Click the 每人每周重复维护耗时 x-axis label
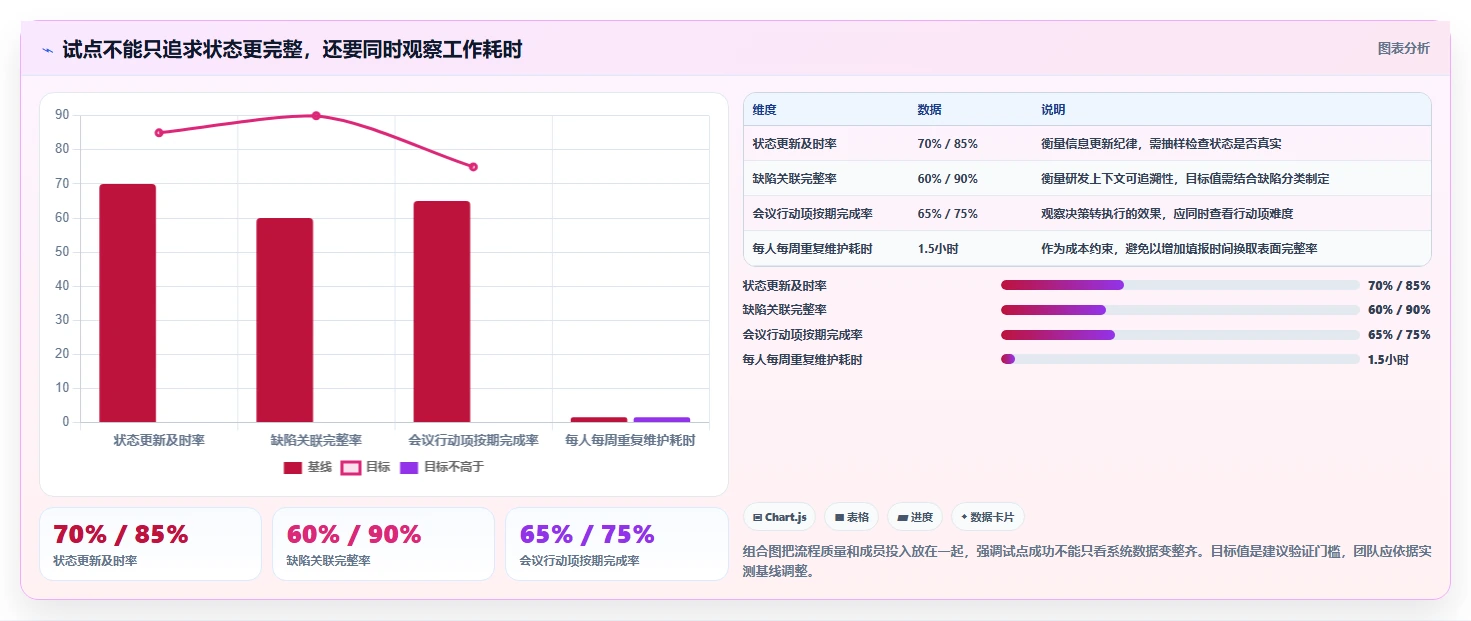This screenshot has width=1471, height=621. pos(630,440)
